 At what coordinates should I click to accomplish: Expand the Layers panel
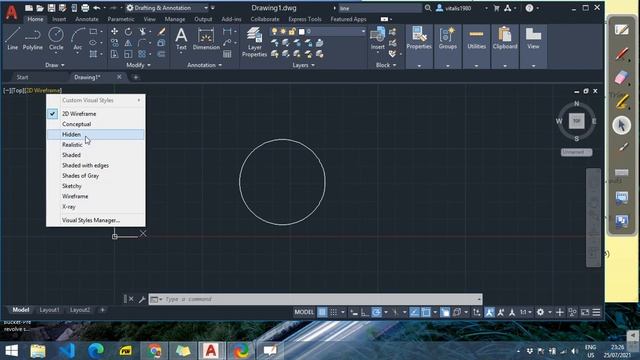[x=304, y=65]
